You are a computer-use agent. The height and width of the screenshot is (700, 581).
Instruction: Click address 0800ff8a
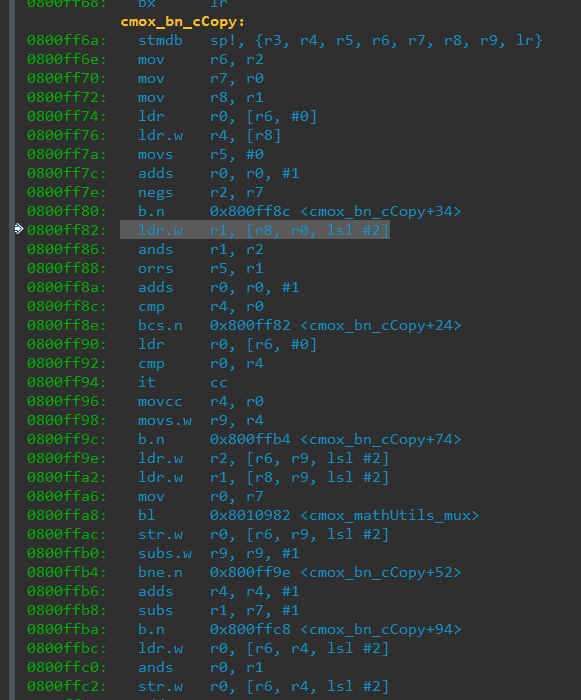[x=67, y=287]
